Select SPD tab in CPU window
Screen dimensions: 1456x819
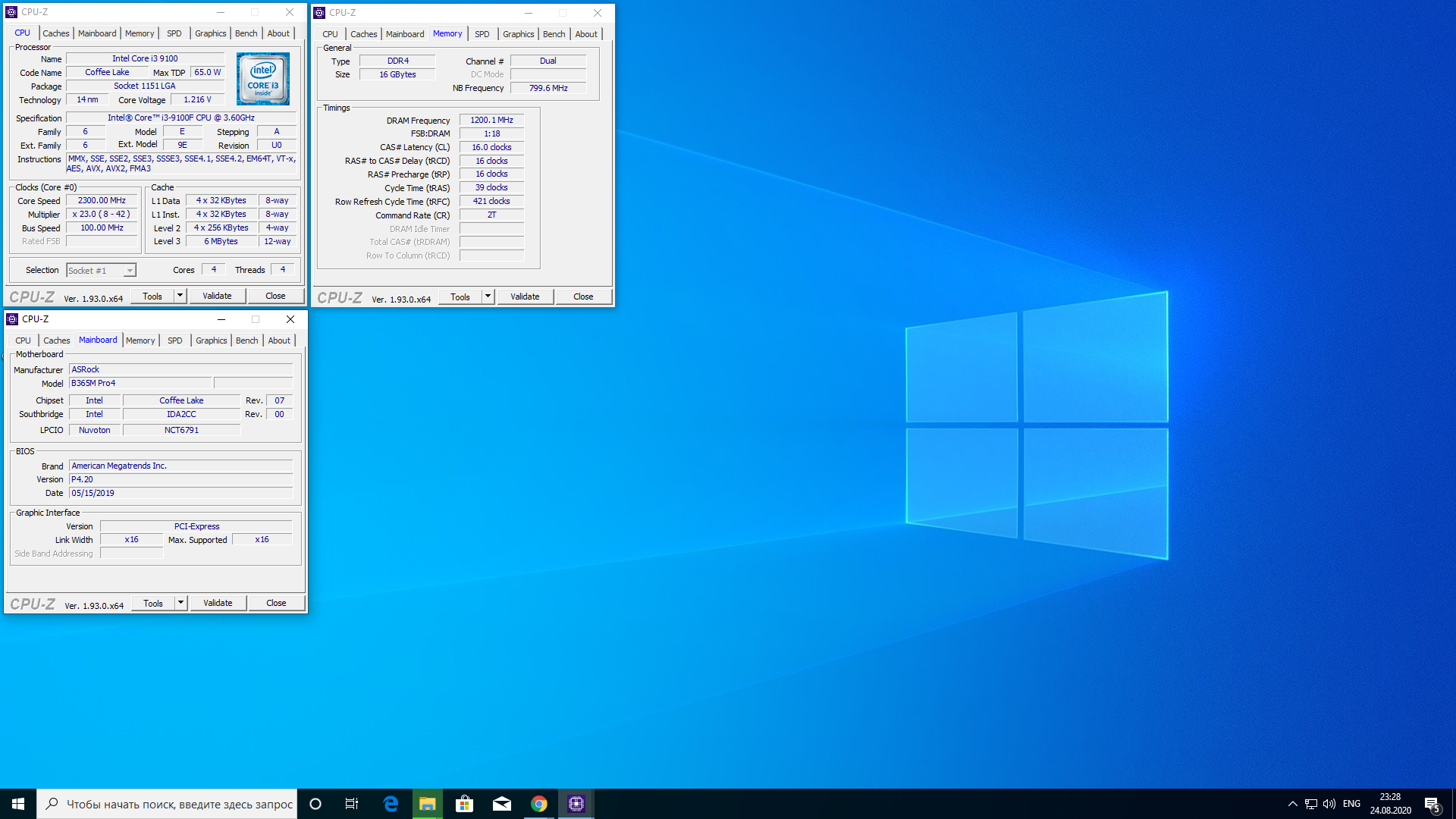[174, 33]
